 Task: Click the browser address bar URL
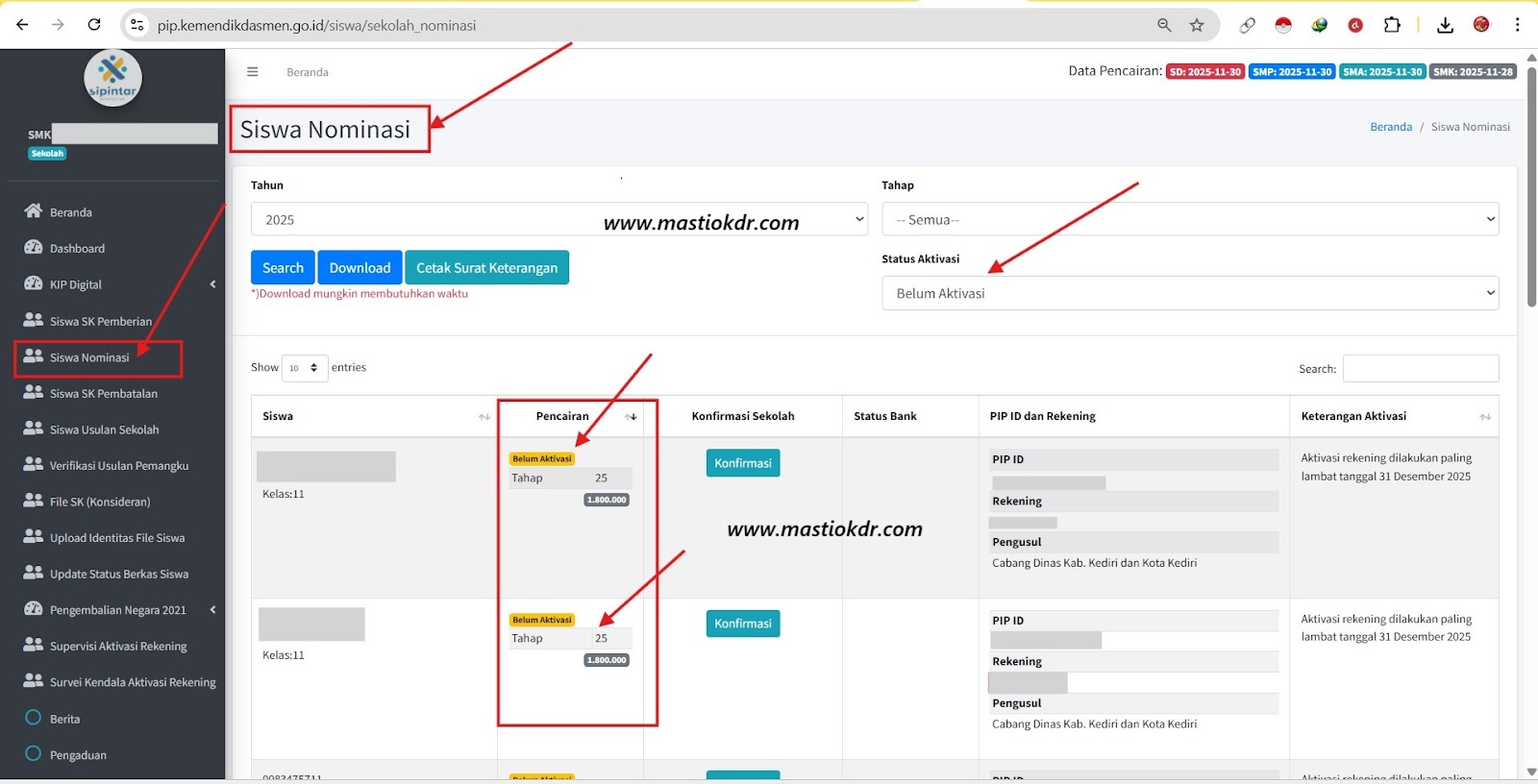[317, 25]
